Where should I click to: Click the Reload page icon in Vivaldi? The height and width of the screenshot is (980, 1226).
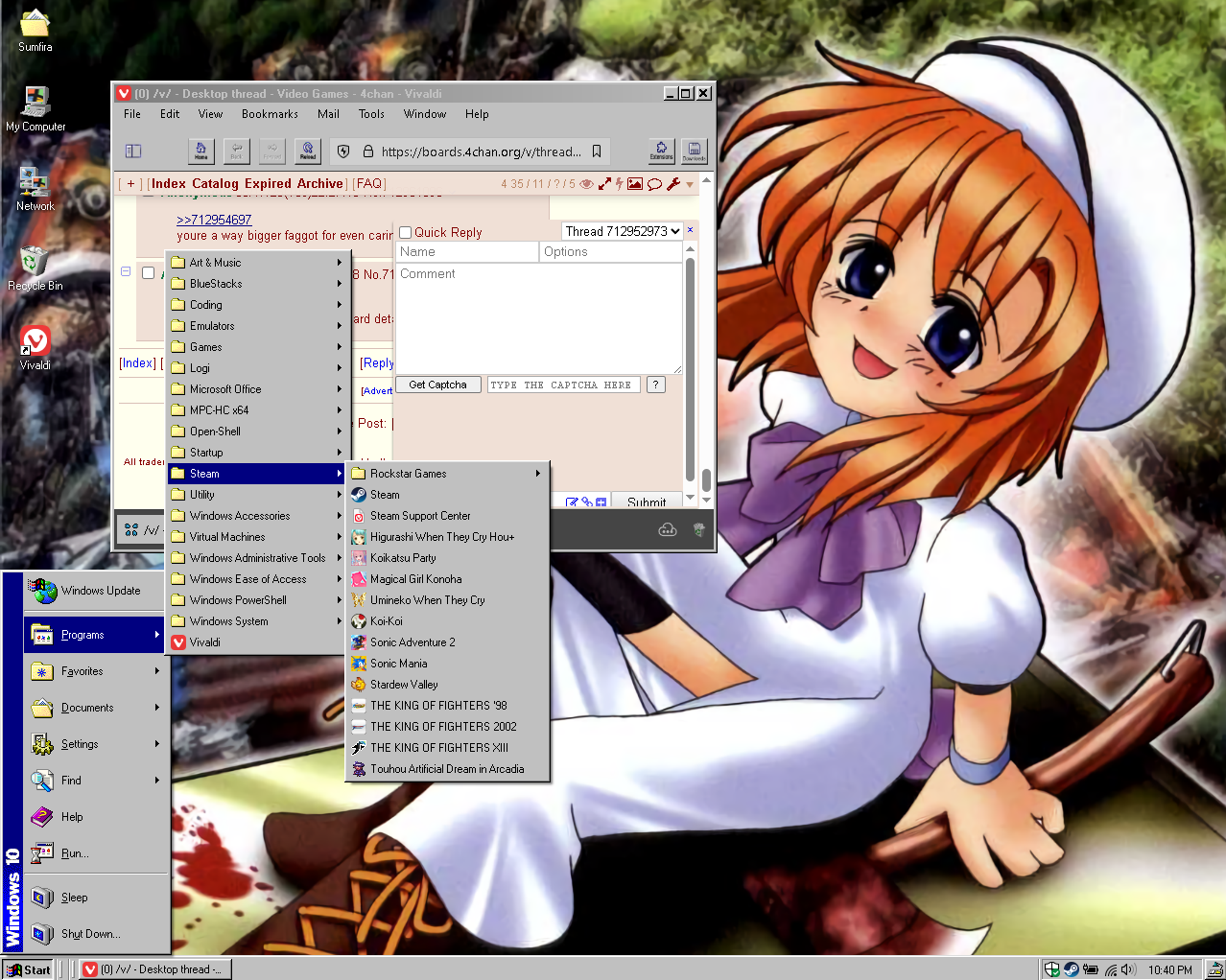[x=308, y=151]
